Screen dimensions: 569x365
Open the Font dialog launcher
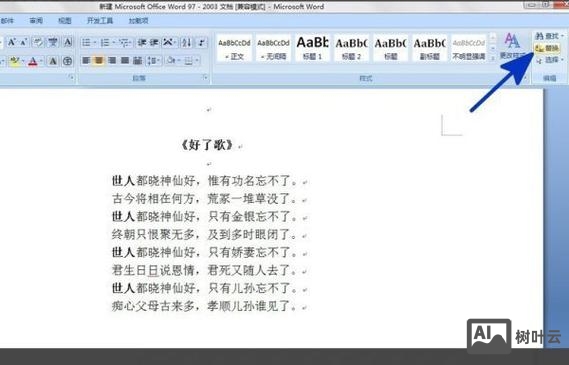(71, 77)
